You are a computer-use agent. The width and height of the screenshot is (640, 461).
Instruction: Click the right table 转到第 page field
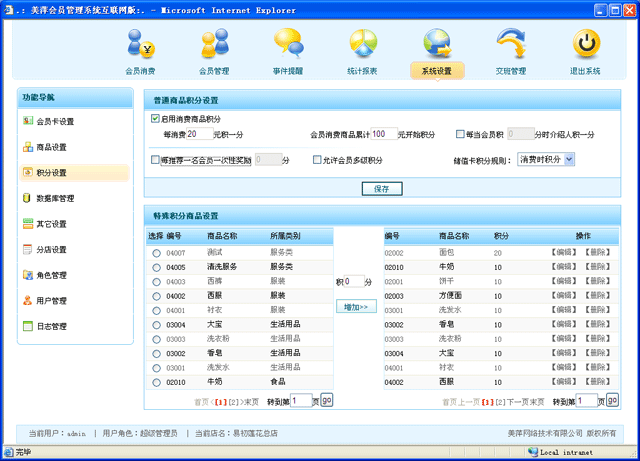[587, 401]
